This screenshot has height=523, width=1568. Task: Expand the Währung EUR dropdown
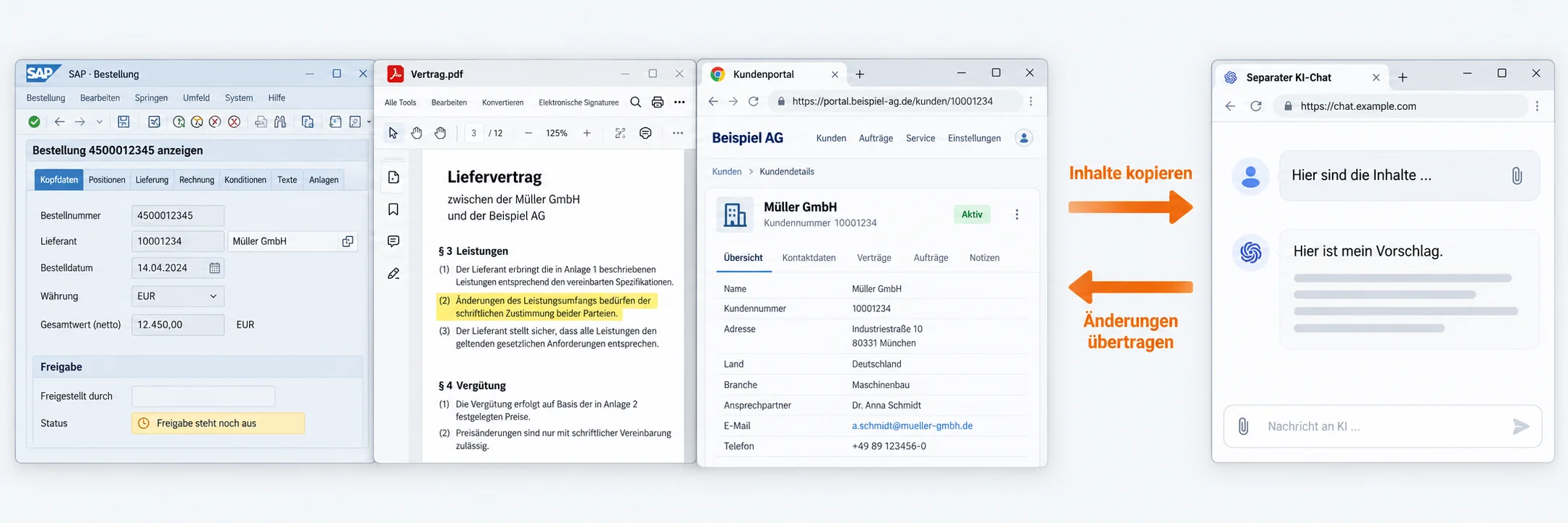point(178,296)
